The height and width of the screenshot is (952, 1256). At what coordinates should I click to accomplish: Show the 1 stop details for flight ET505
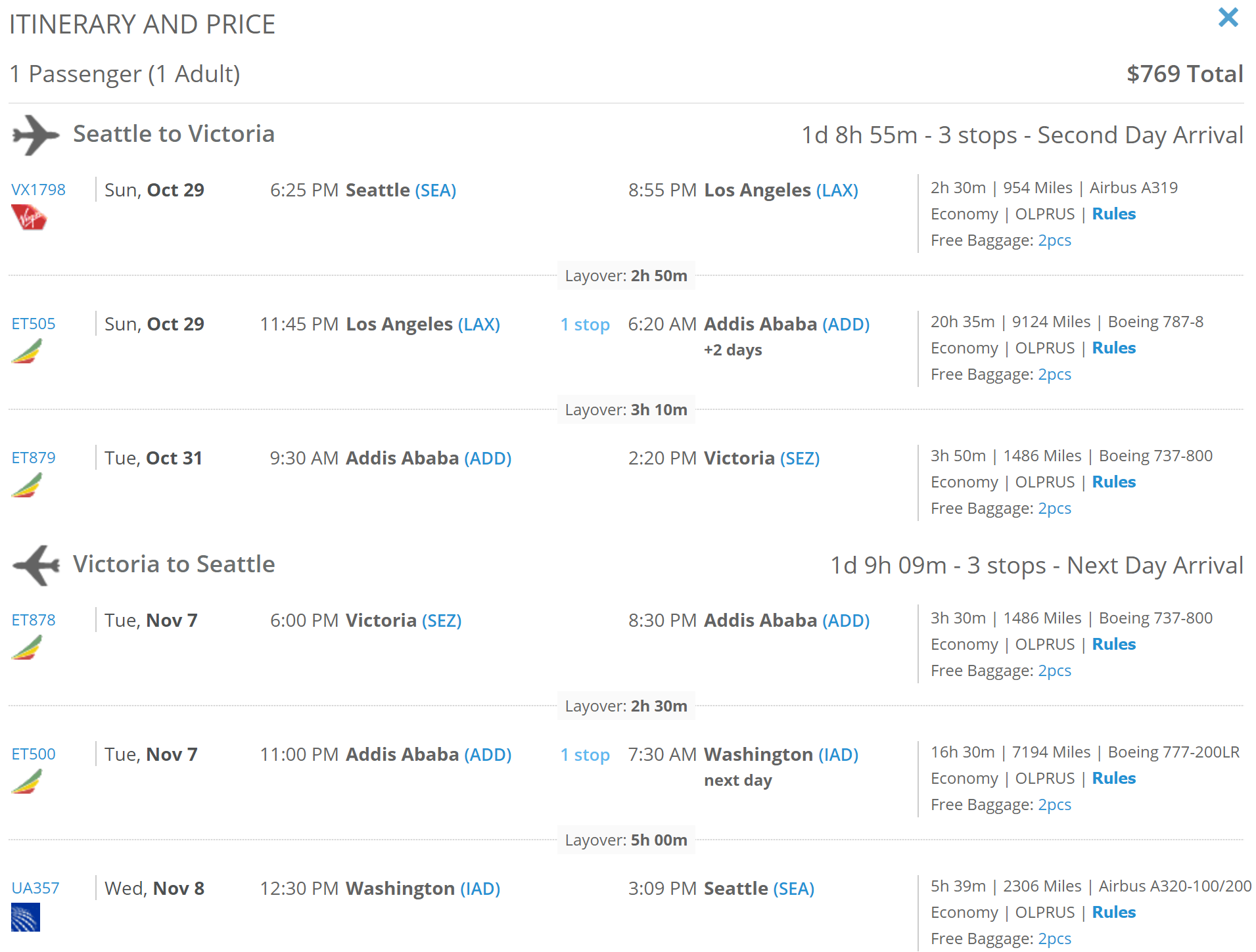tap(585, 325)
